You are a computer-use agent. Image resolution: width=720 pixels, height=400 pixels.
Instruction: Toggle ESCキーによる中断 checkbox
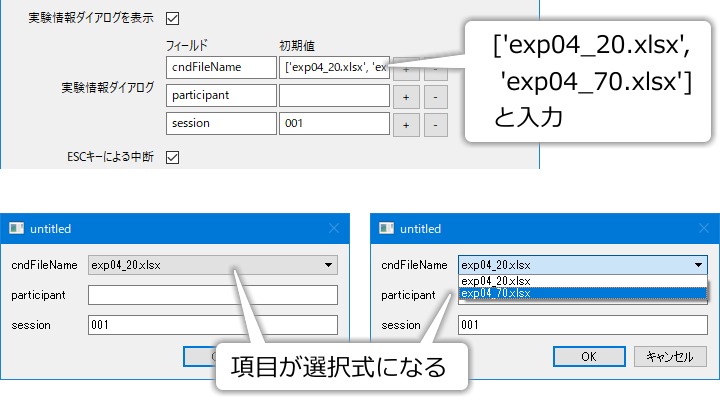[x=173, y=157]
